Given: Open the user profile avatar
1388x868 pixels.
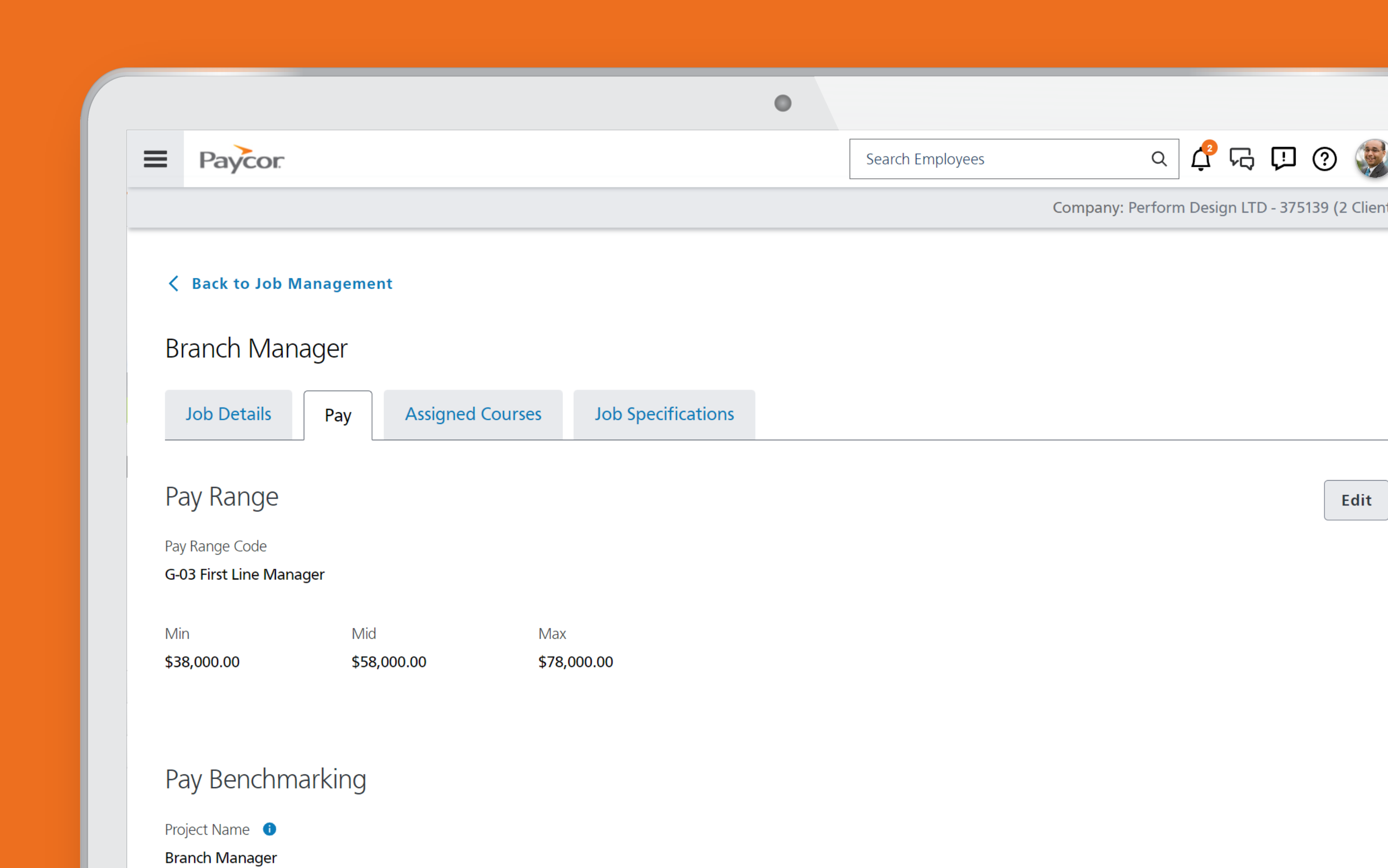Looking at the screenshot, I should (1372, 159).
